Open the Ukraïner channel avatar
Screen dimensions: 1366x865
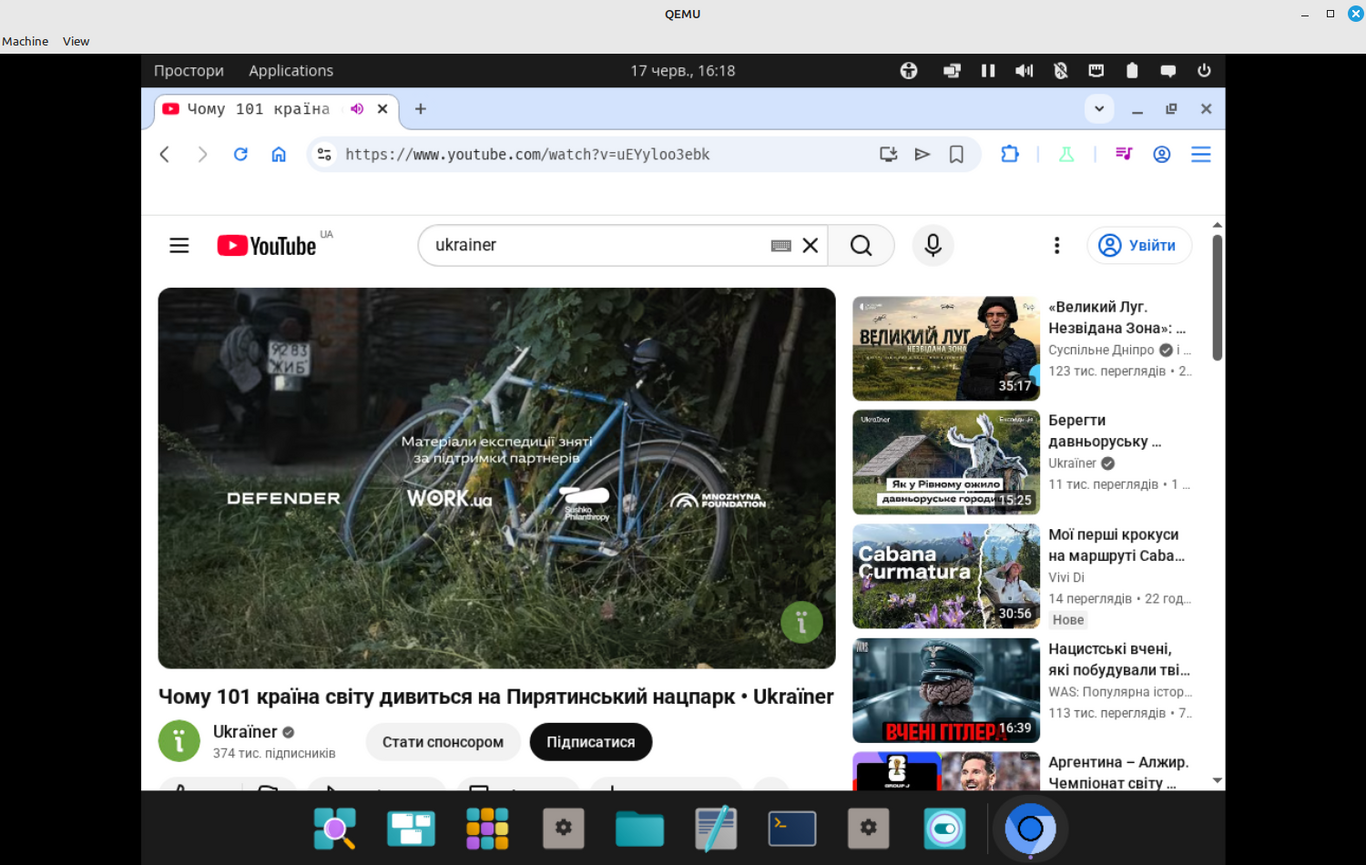pyautogui.click(x=179, y=741)
